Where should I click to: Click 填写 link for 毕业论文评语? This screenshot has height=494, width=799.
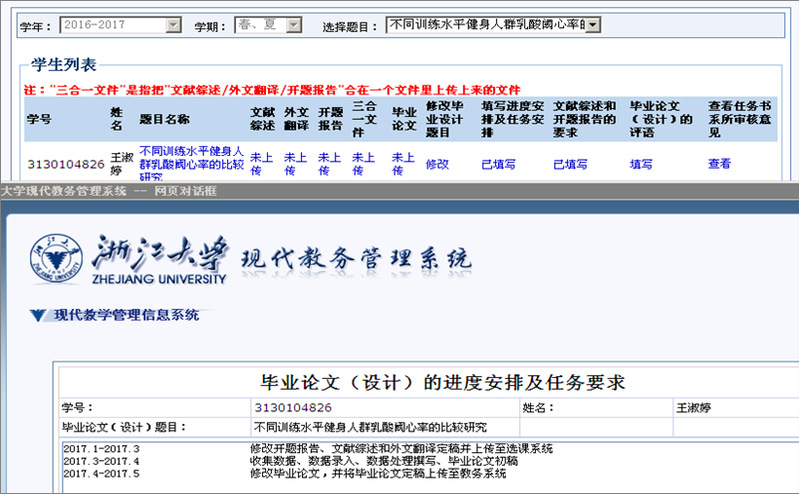pyautogui.click(x=641, y=163)
